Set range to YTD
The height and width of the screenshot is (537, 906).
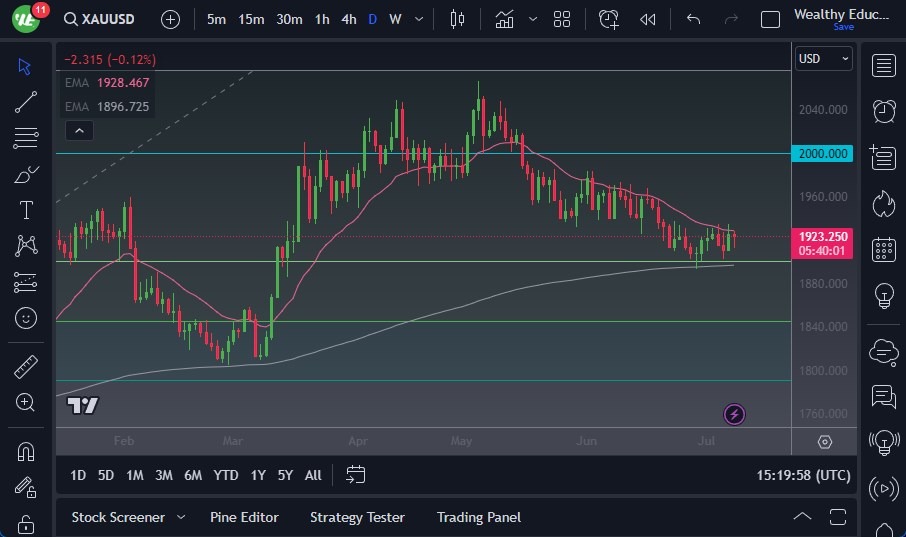226,475
